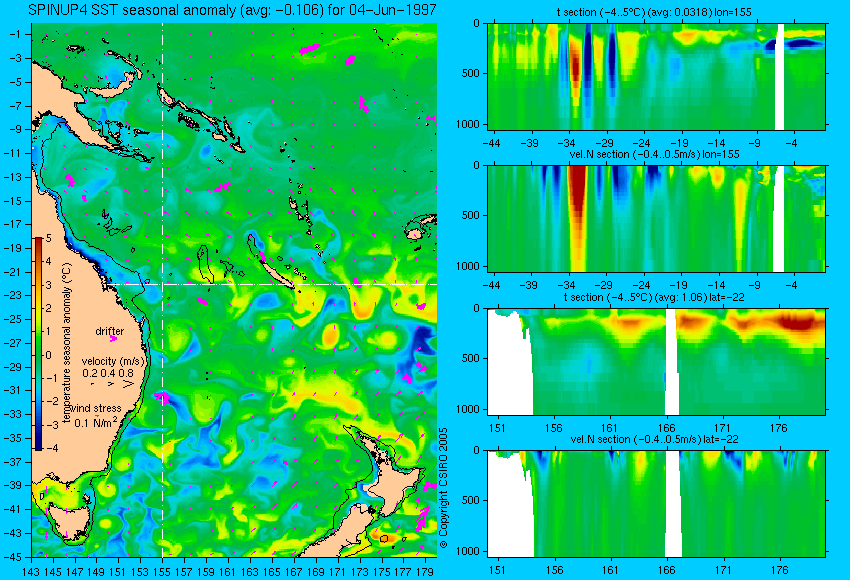
Task: Click the '© Copyright CSIRO 2005' vertical text
Action: pos(443,488)
